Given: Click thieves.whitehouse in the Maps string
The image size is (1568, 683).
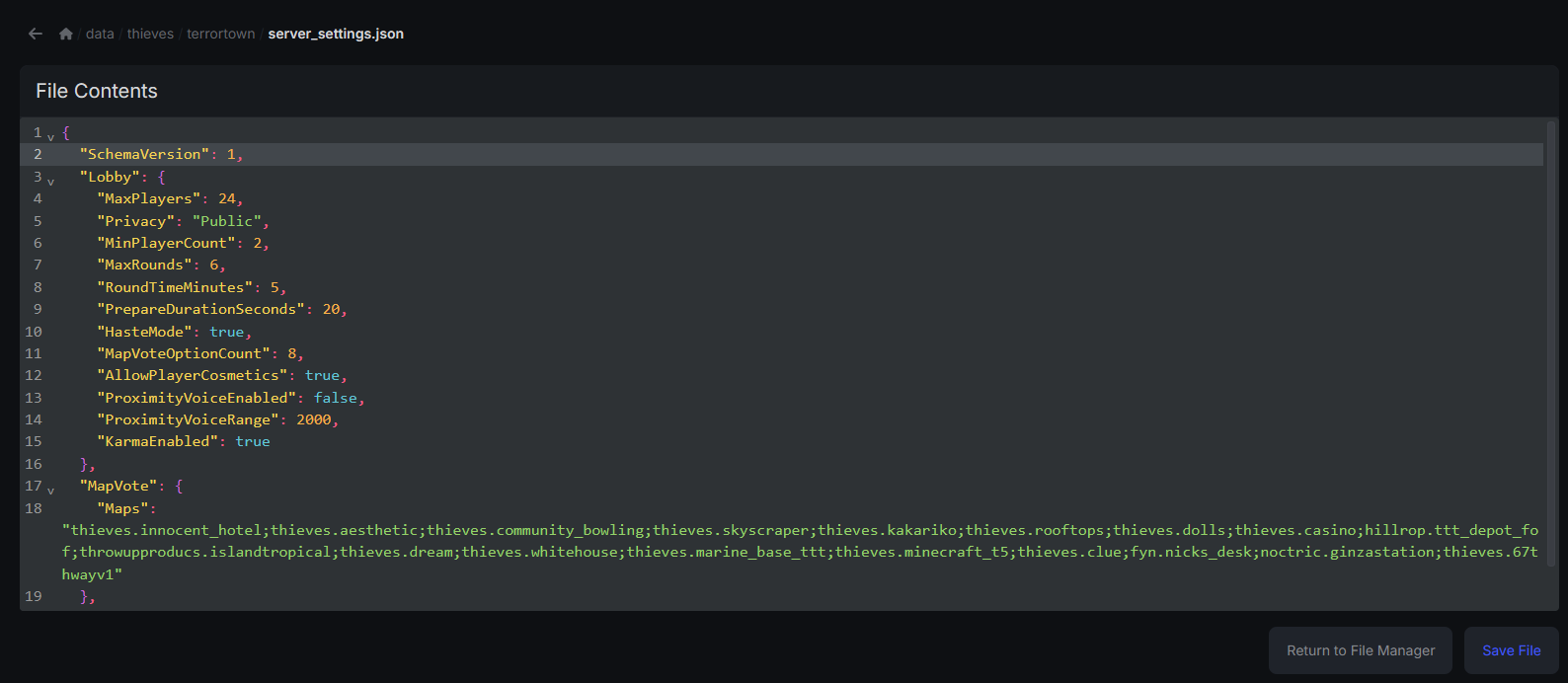Looking at the screenshot, I should click(x=540, y=552).
